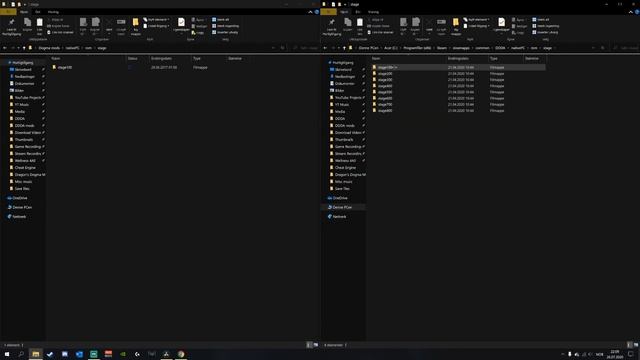Click DDDA breadcrumb in right window address bar

point(500,48)
